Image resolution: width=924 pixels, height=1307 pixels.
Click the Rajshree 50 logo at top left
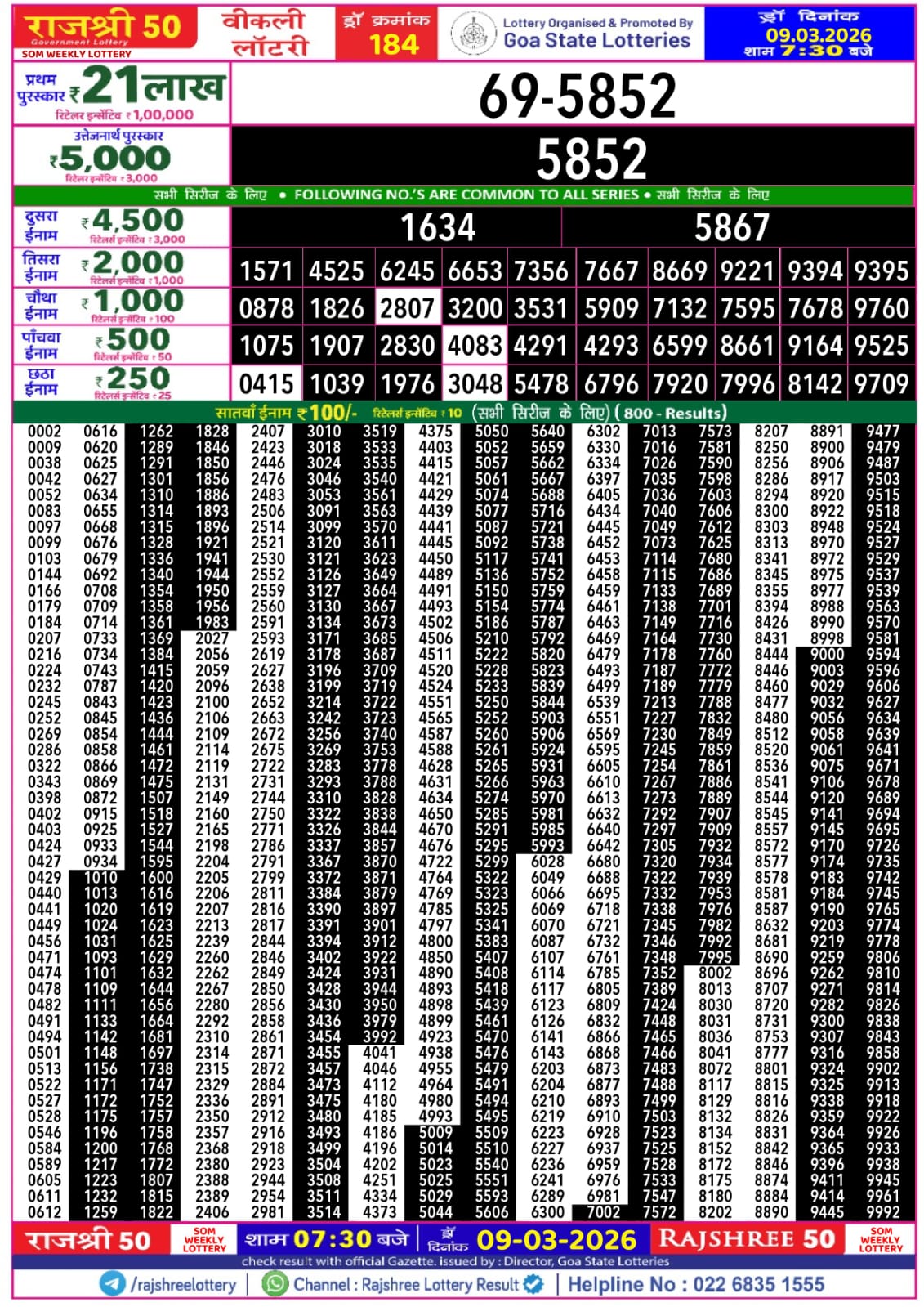pyautogui.click(x=104, y=31)
